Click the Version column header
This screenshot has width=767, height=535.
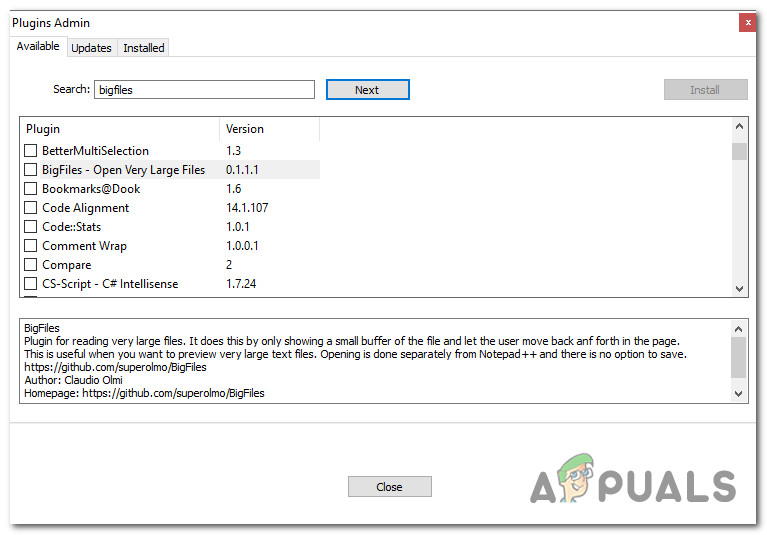(270, 129)
